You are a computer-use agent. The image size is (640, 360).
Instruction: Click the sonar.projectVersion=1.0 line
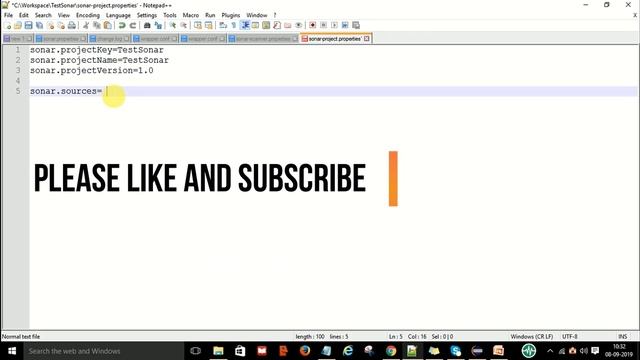(x=92, y=70)
